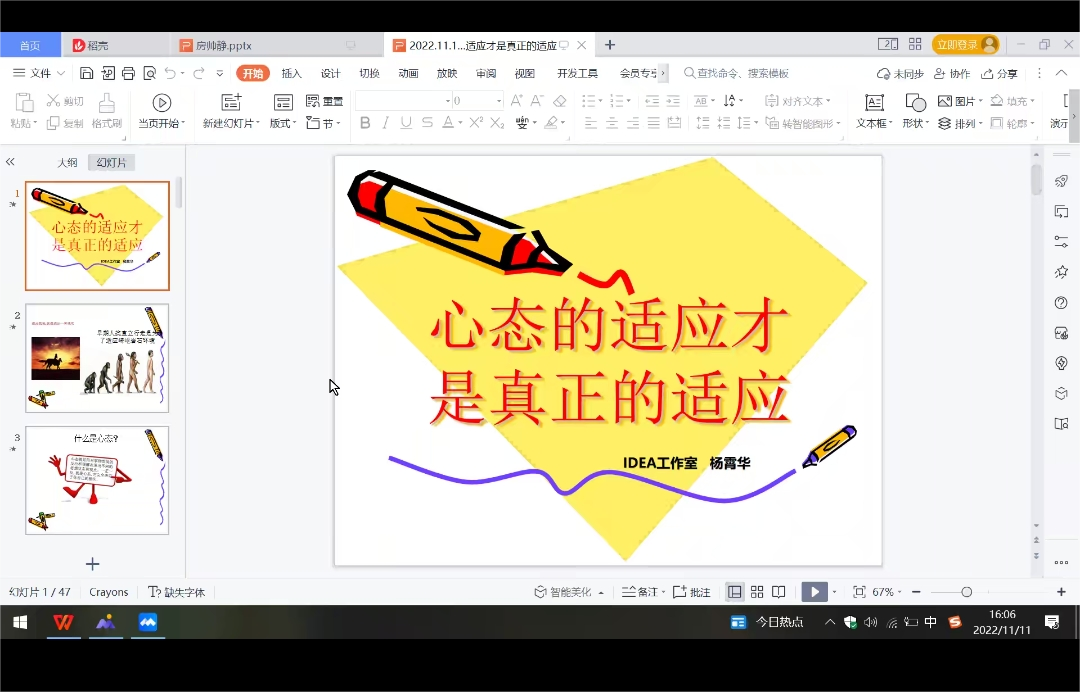Screen dimensions: 1080x692
Task: Switch to slide sorter grid view
Action: click(757, 592)
